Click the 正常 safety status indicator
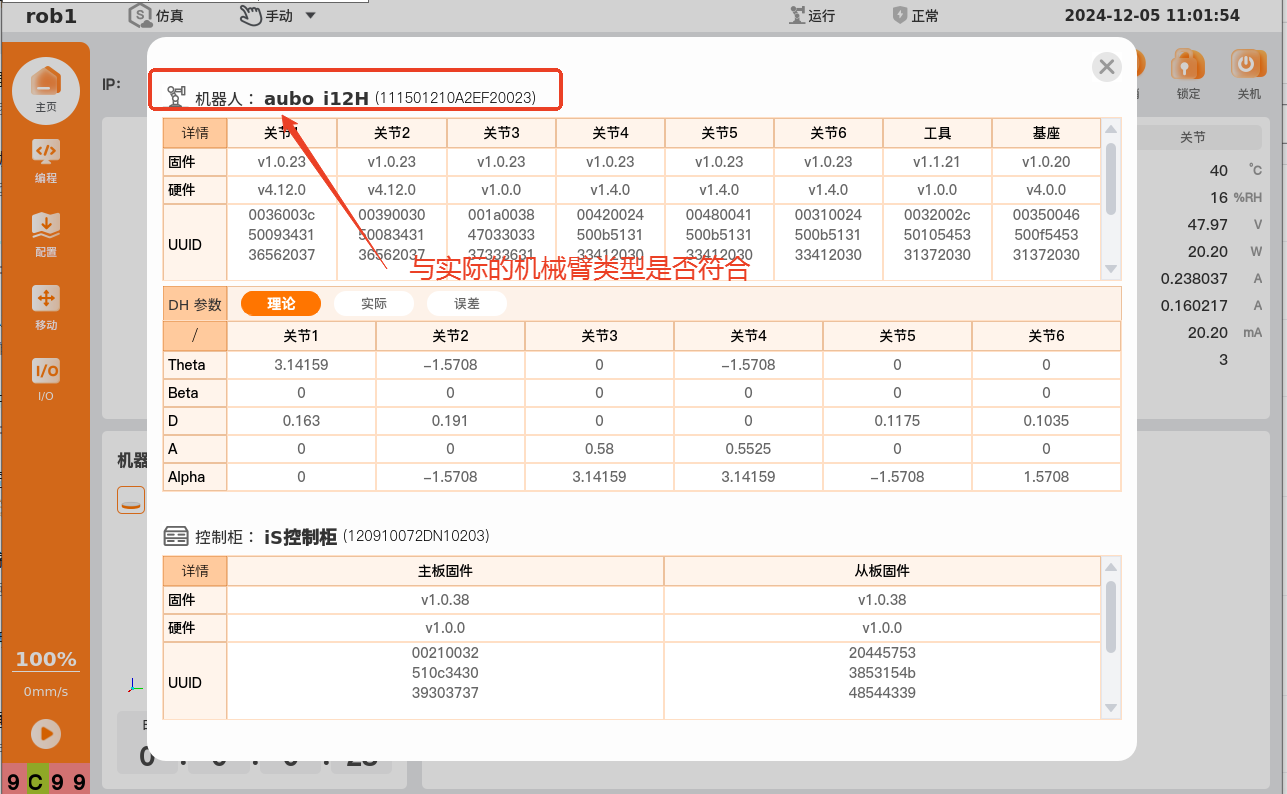 coord(915,15)
